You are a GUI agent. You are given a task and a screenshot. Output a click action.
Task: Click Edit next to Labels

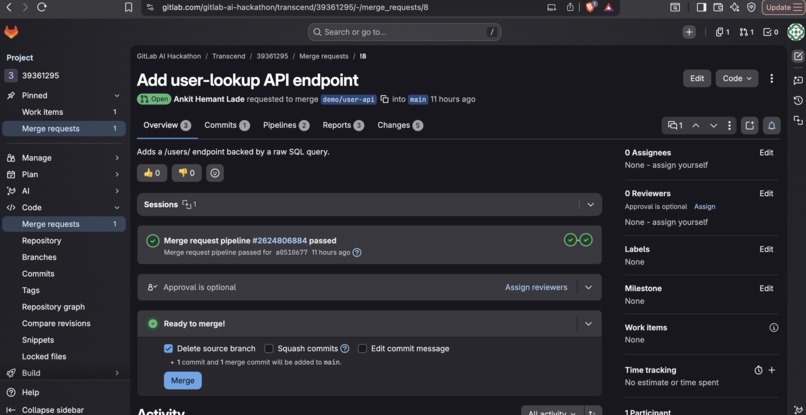click(x=766, y=249)
